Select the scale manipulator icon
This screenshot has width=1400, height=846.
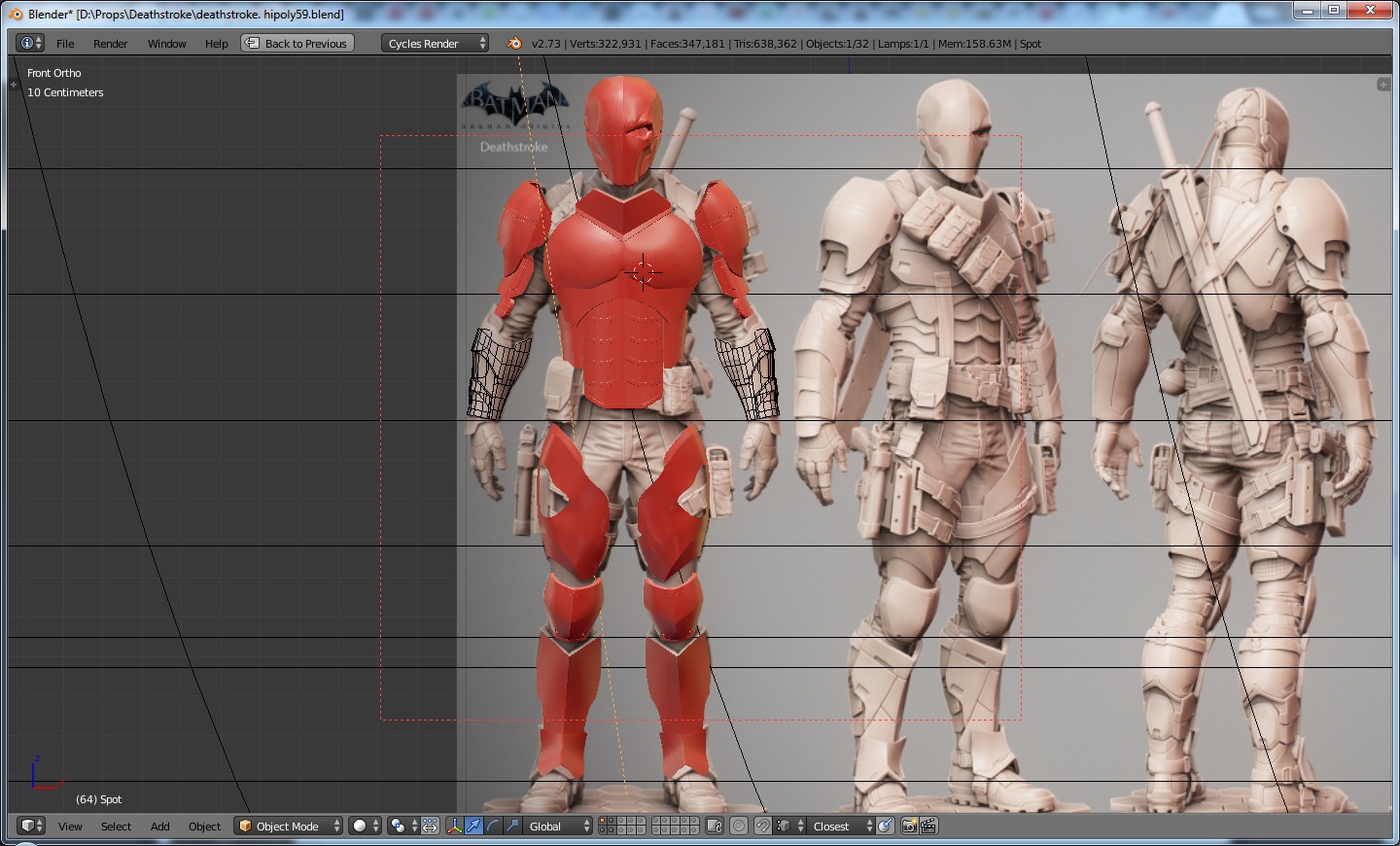pyautogui.click(x=512, y=826)
